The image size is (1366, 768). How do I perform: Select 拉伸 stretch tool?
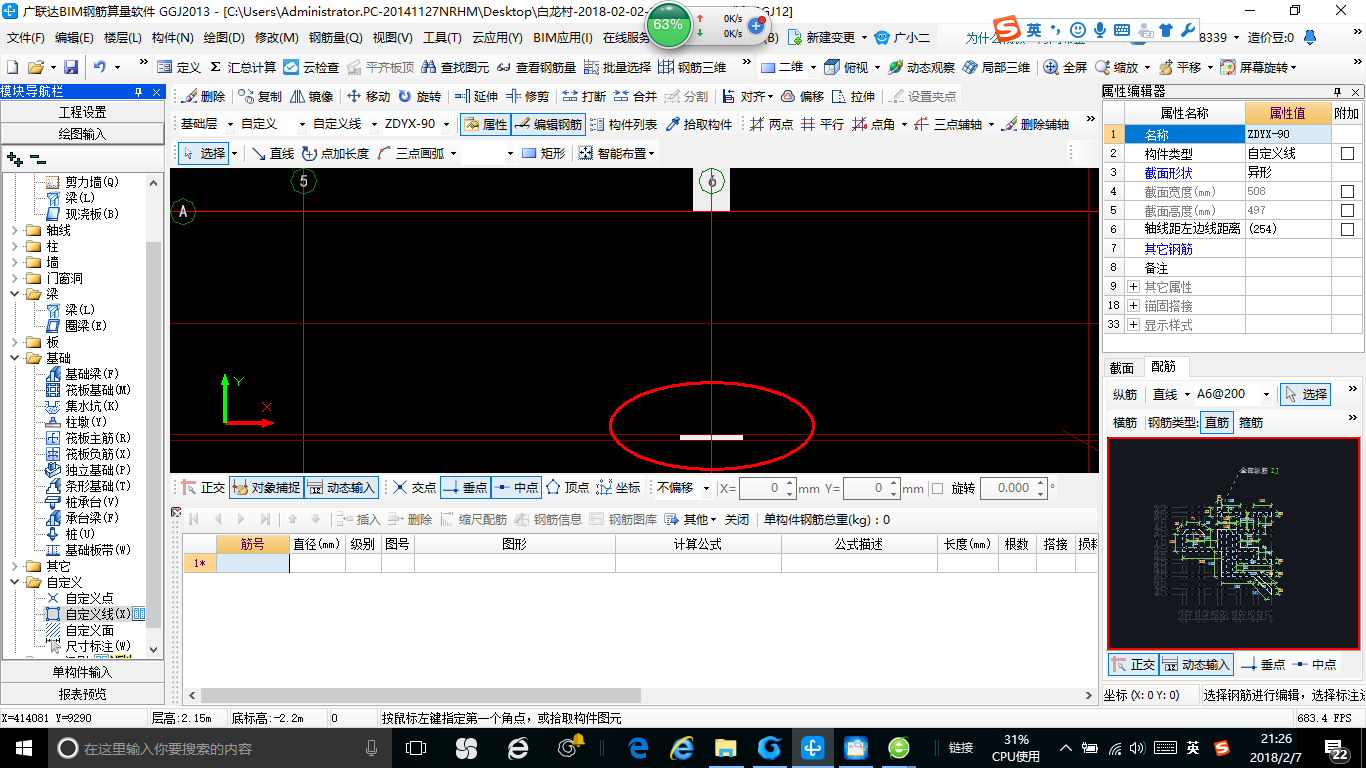click(x=853, y=97)
